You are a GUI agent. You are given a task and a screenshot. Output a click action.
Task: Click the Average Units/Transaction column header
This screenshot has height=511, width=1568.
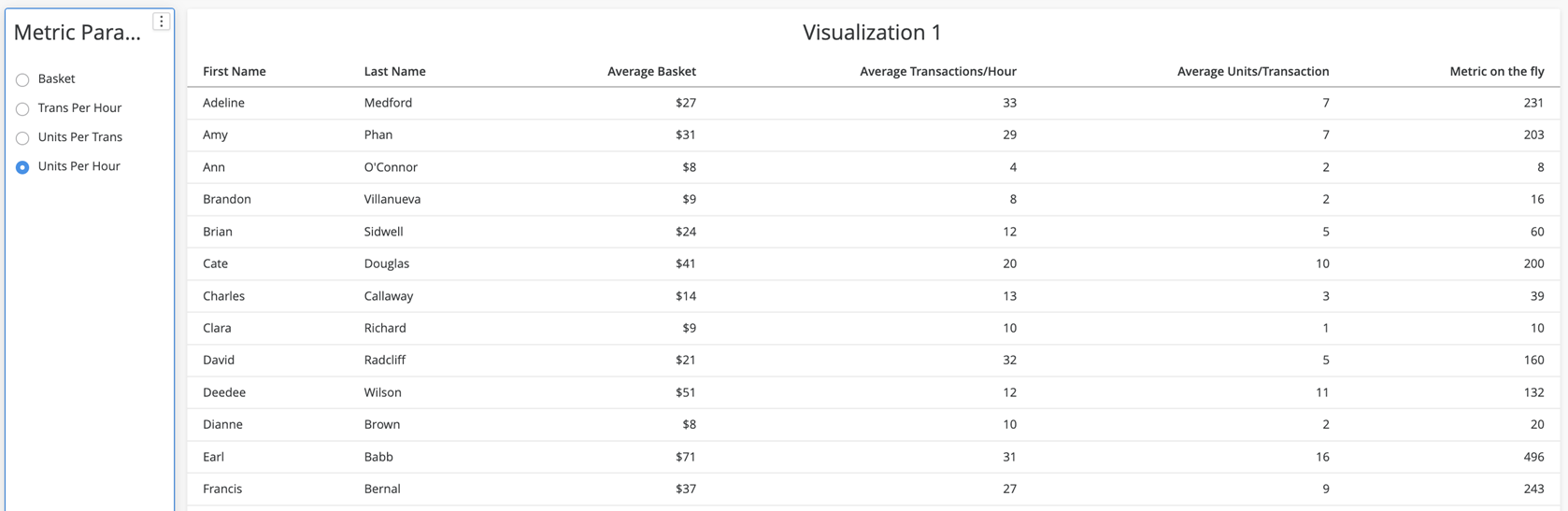tap(1252, 72)
